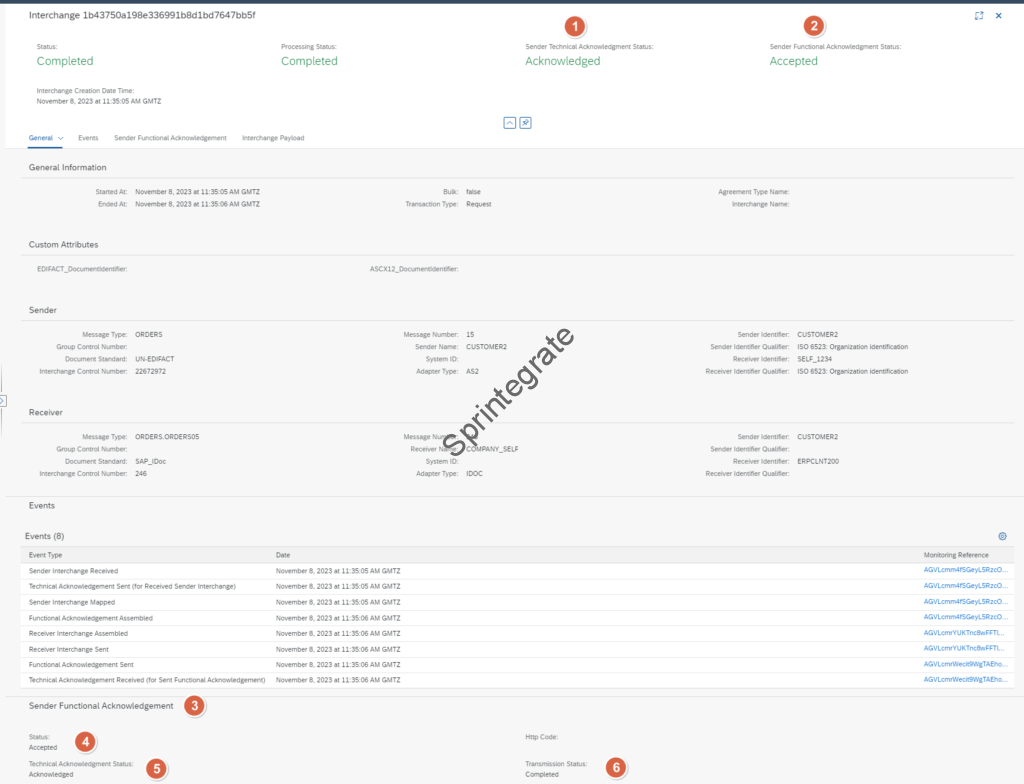Switch to the Events tab
This screenshot has width=1024, height=784.
(88, 138)
